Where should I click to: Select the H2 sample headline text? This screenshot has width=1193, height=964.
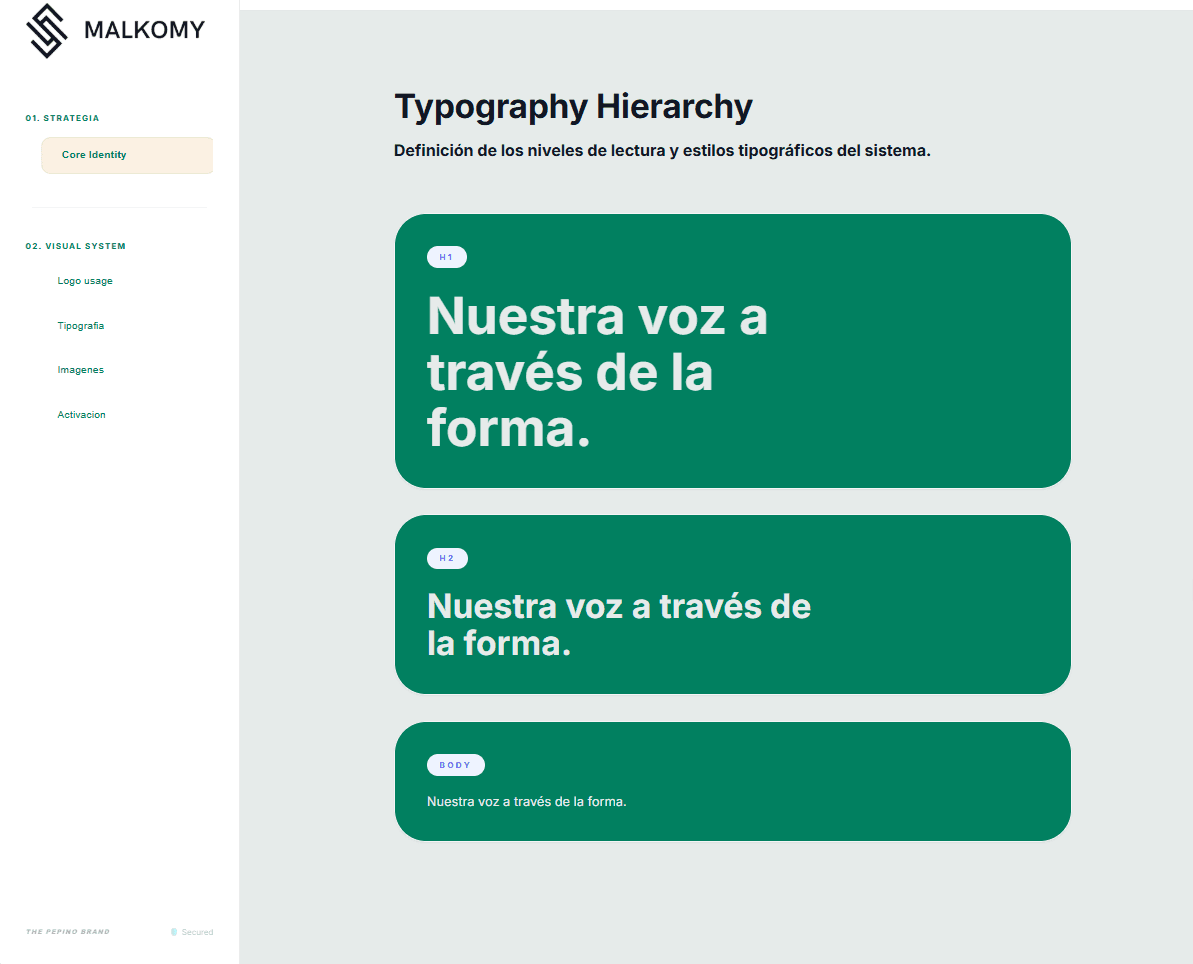[619, 624]
